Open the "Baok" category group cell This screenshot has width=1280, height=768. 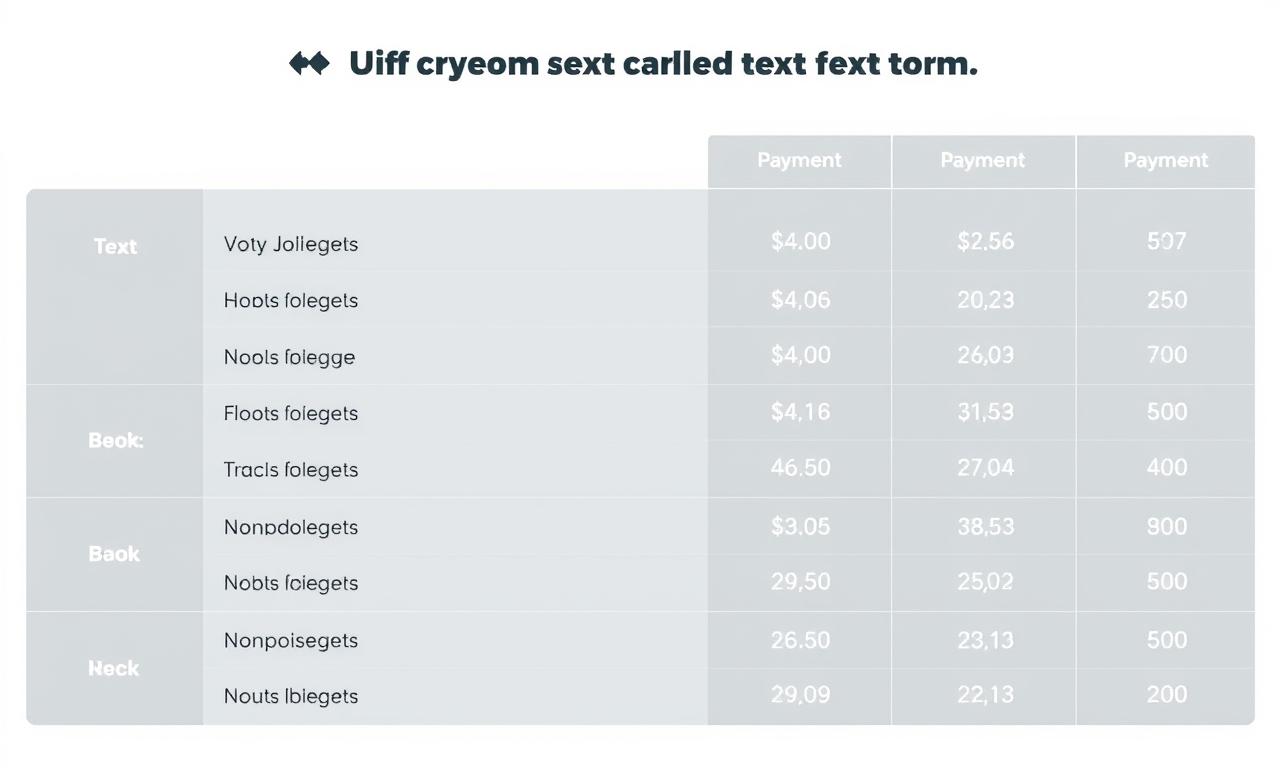[x=115, y=554]
